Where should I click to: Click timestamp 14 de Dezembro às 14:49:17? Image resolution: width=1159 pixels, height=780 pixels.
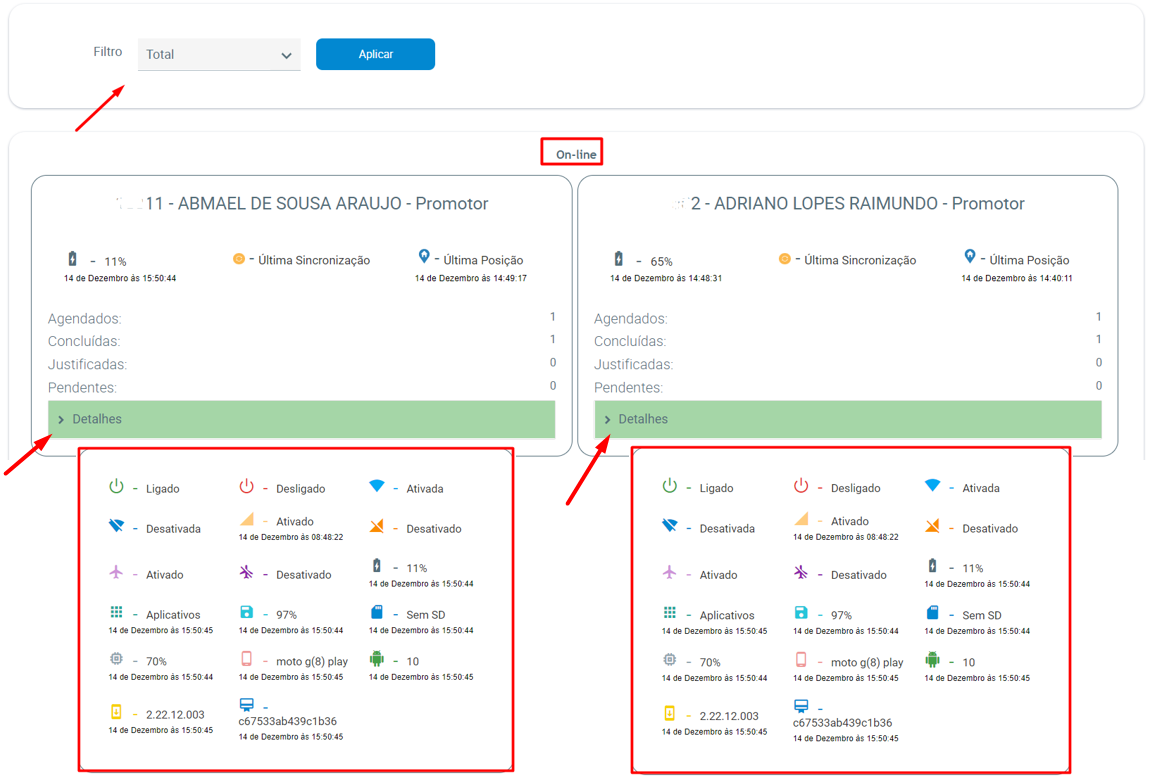pos(471,279)
